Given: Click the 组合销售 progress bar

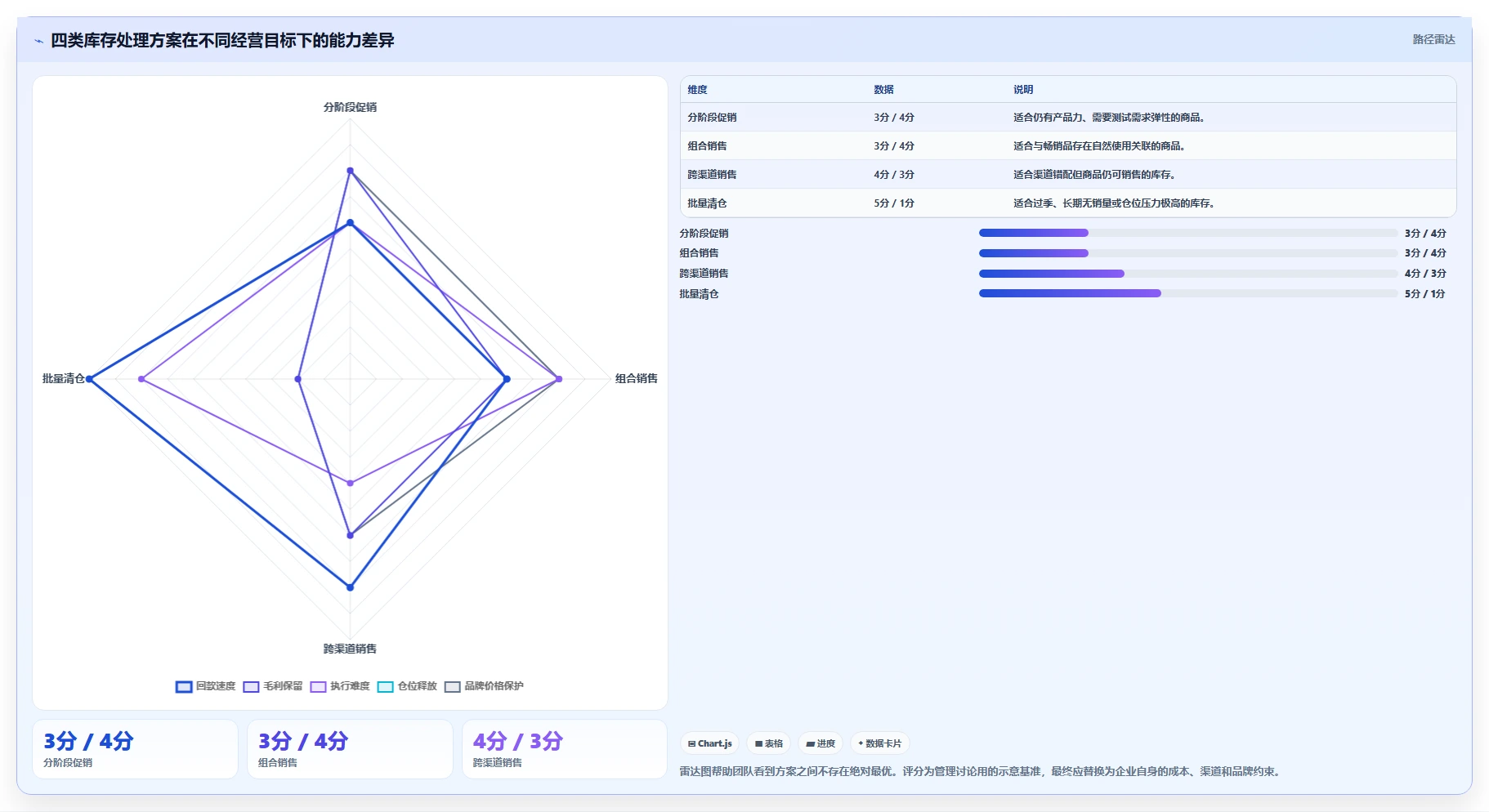Looking at the screenshot, I should coord(1188,253).
